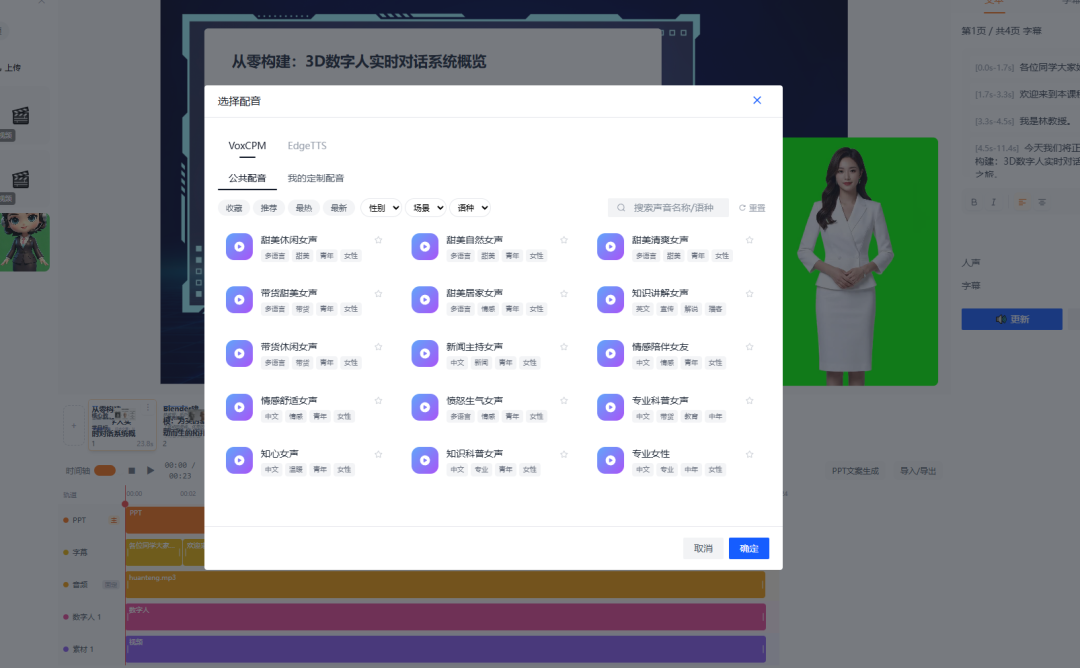
Task: Play the 新闻主持女声 voice preview
Action: (x=425, y=353)
